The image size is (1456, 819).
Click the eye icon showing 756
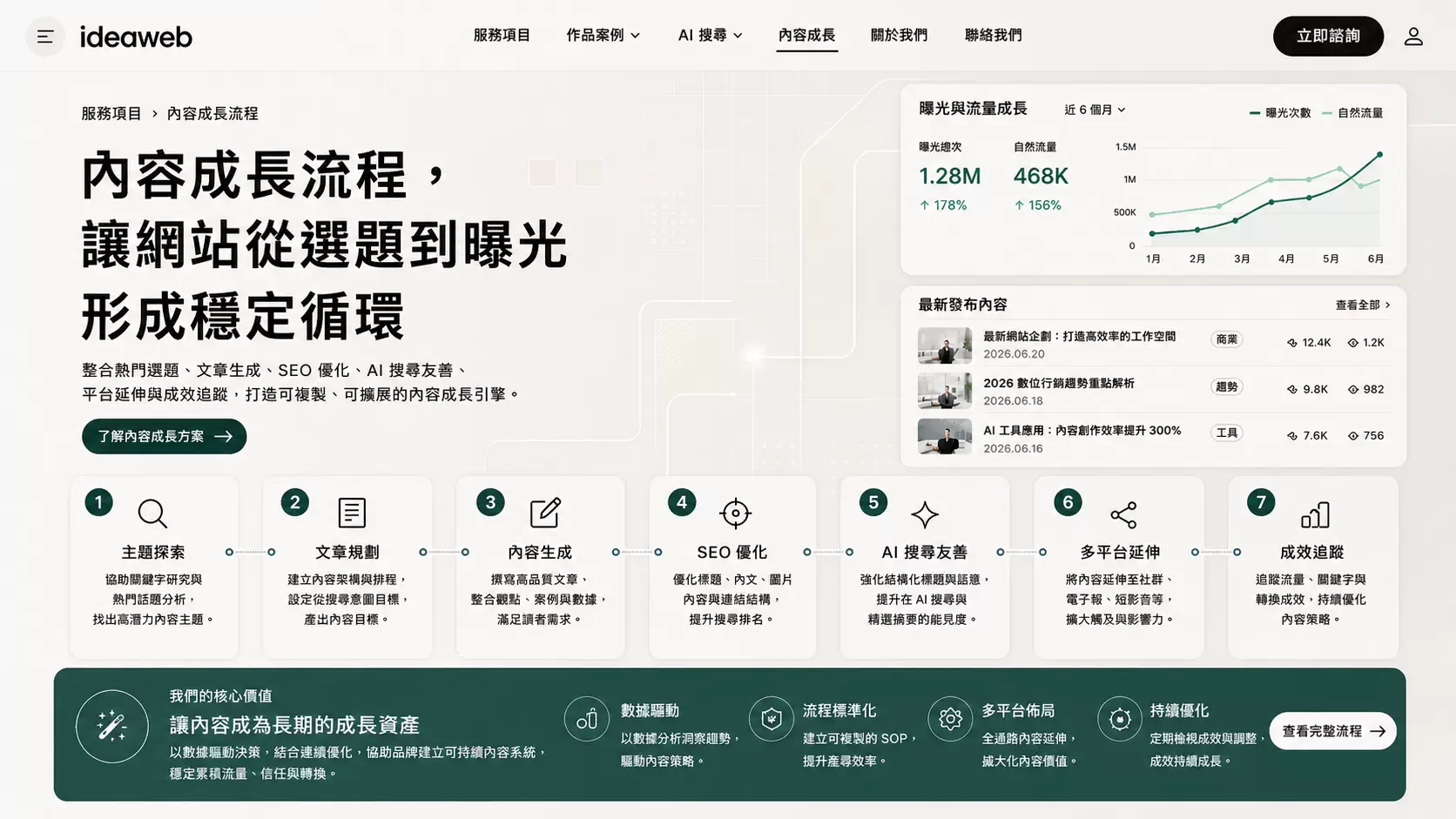(1353, 435)
